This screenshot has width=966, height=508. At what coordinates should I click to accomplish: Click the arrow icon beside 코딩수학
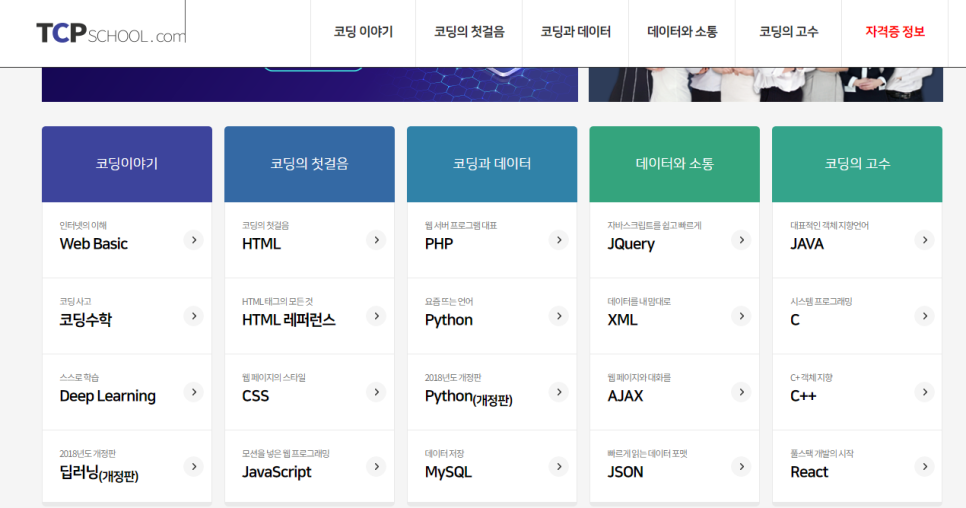point(193,316)
